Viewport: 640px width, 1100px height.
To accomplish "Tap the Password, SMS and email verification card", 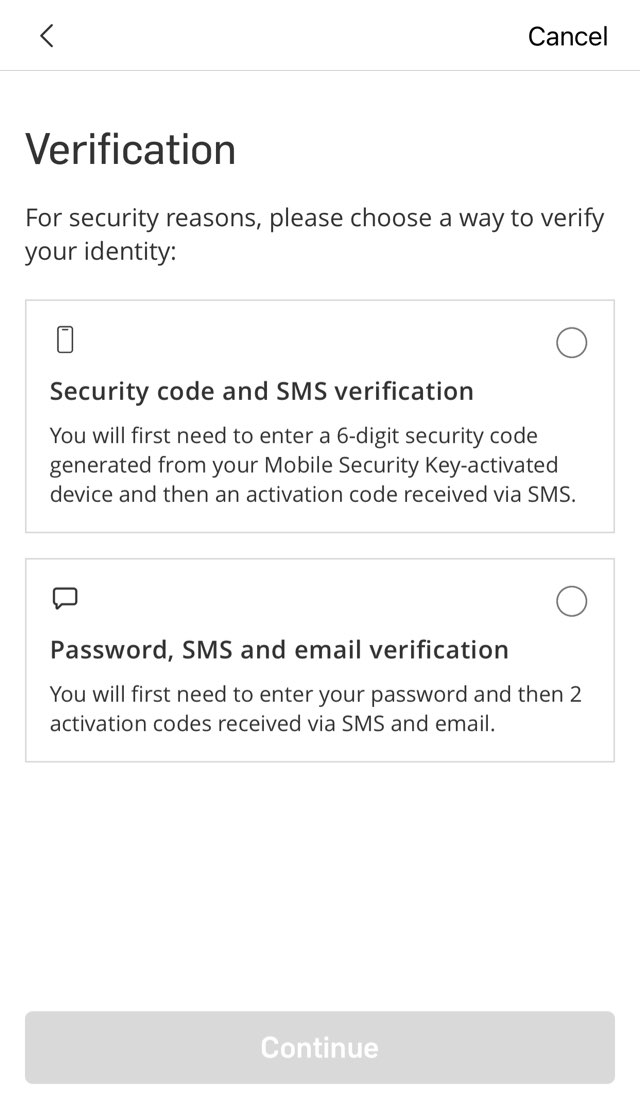I will click(319, 660).
